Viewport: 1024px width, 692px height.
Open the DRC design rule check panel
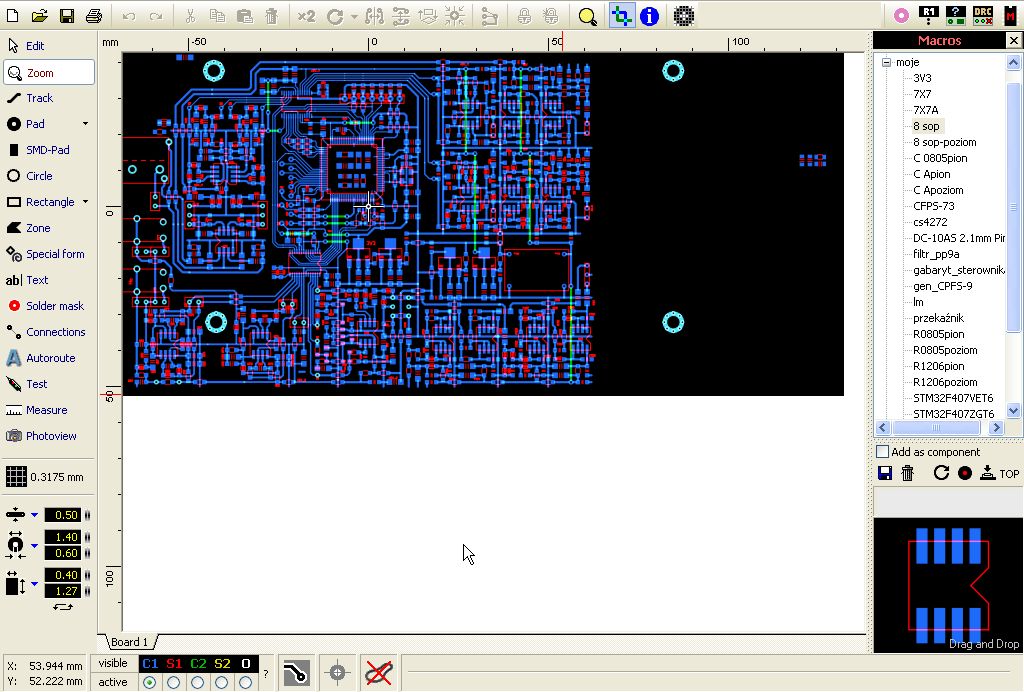click(982, 16)
